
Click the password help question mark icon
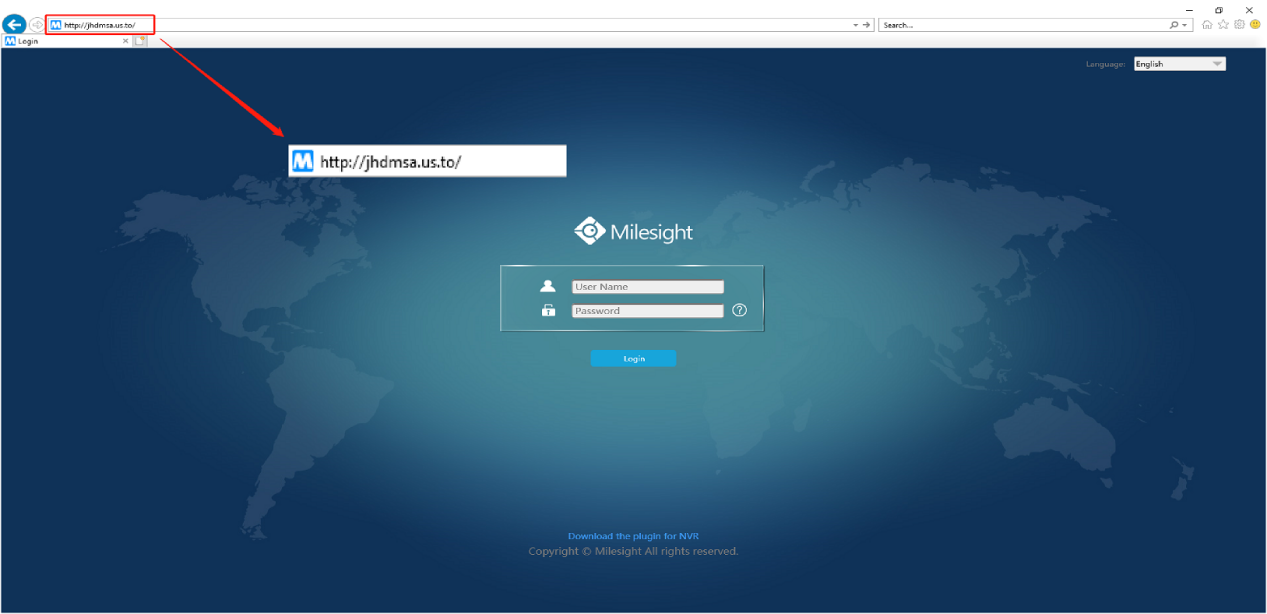739,311
